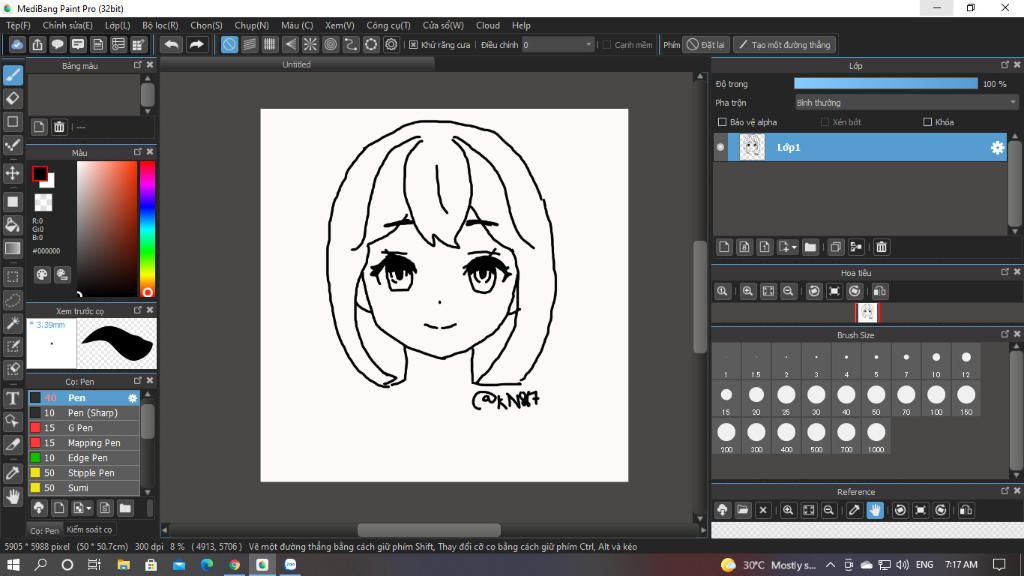
Task: Expand the add brush dropdown below the brush list
Action: click(89, 508)
